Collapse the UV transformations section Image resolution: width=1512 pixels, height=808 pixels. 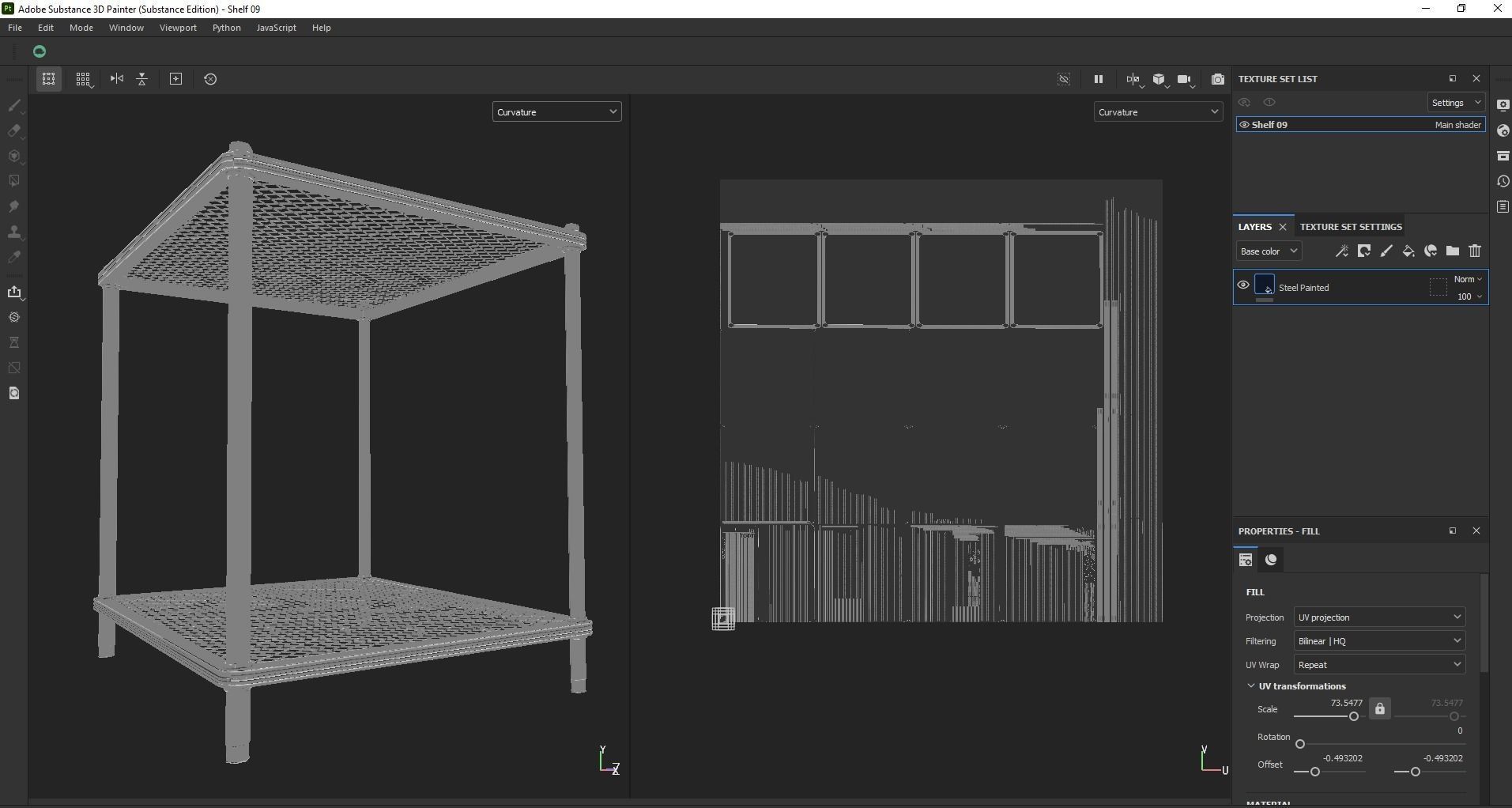click(x=1251, y=686)
